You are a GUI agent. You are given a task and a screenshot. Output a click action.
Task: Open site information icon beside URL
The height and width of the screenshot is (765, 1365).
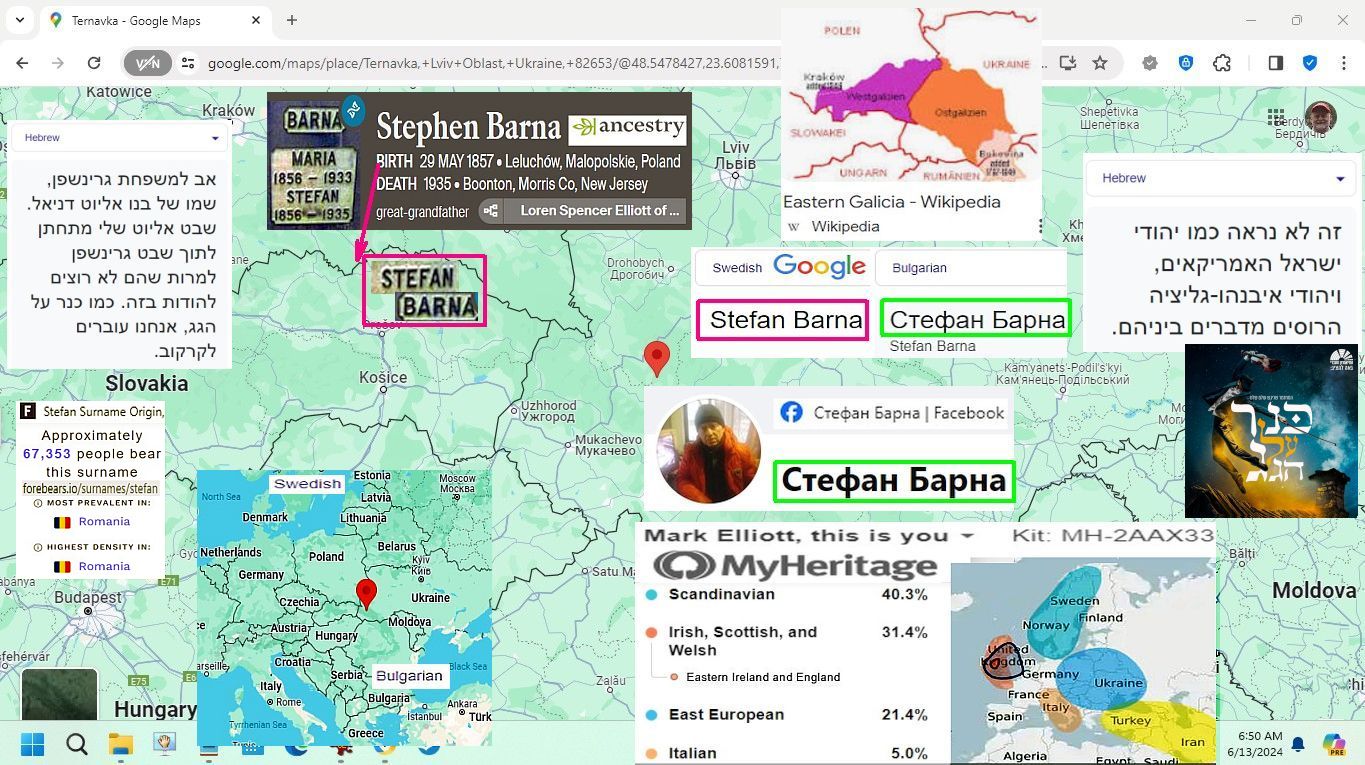pyautogui.click(x=187, y=63)
